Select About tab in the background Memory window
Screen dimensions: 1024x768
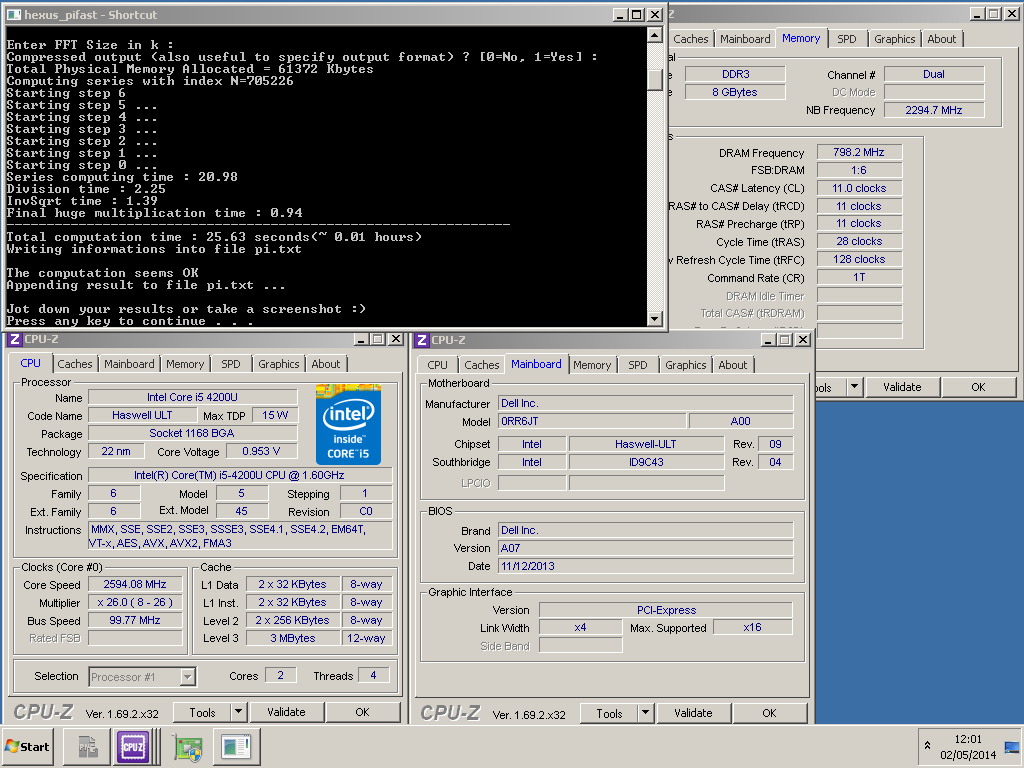942,39
